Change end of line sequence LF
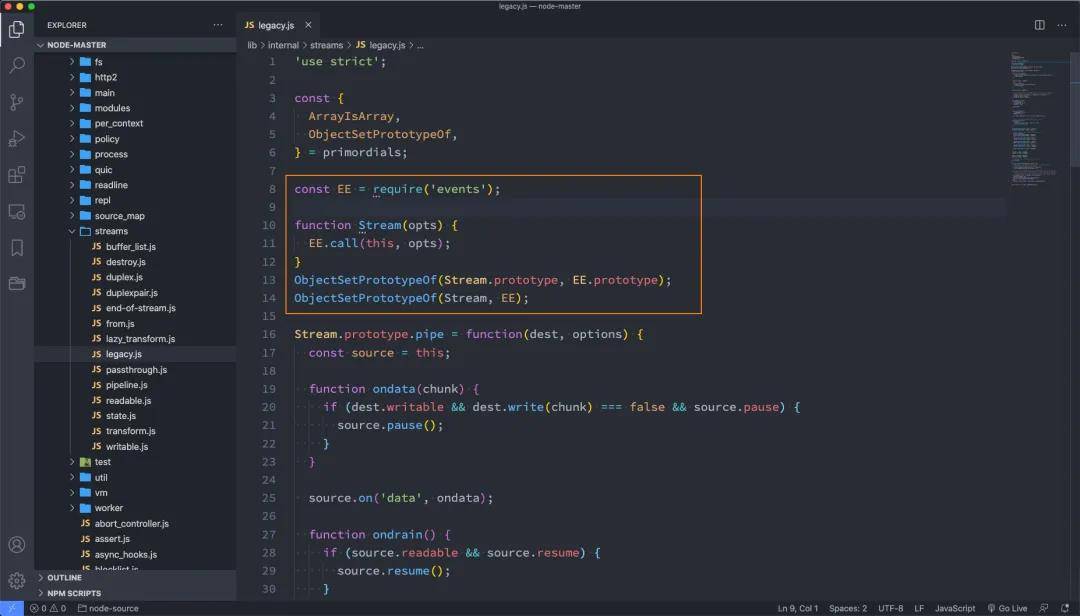Viewport: 1080px width, 616px height. 919,608
